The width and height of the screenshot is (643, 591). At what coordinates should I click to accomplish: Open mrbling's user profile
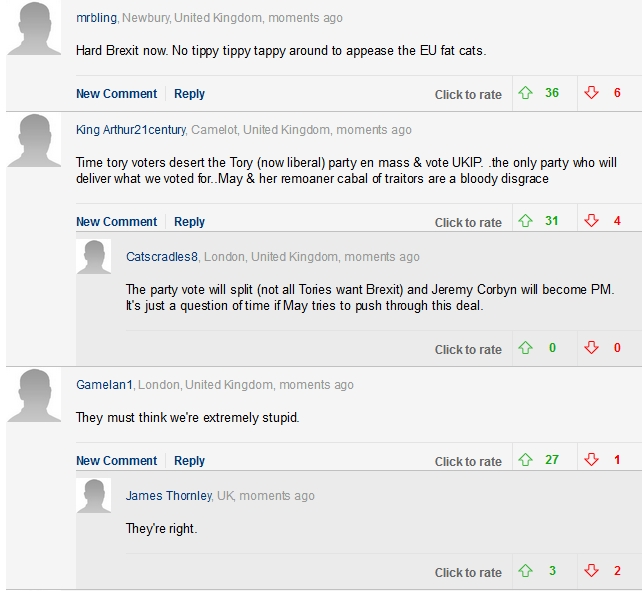tap(96, 18)
